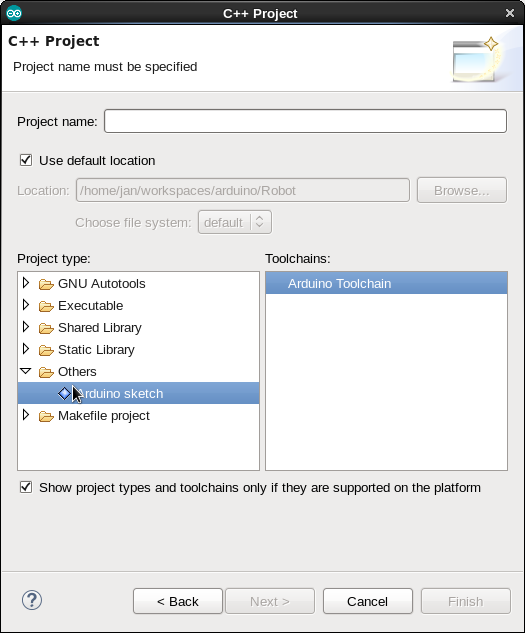525x633 pixels.
Task: Expand the GNU Autotools tree node
Action: 26,283
